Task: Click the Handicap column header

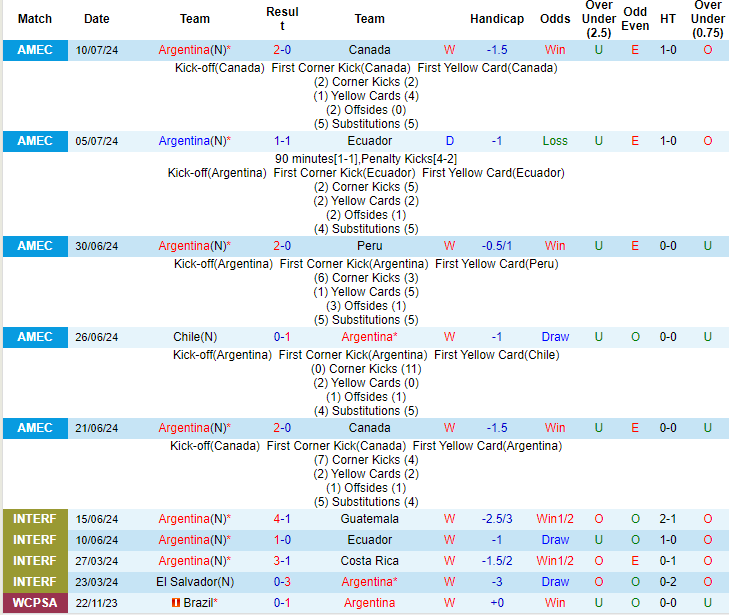Action: pyautogui.click(x=497, y=19)
